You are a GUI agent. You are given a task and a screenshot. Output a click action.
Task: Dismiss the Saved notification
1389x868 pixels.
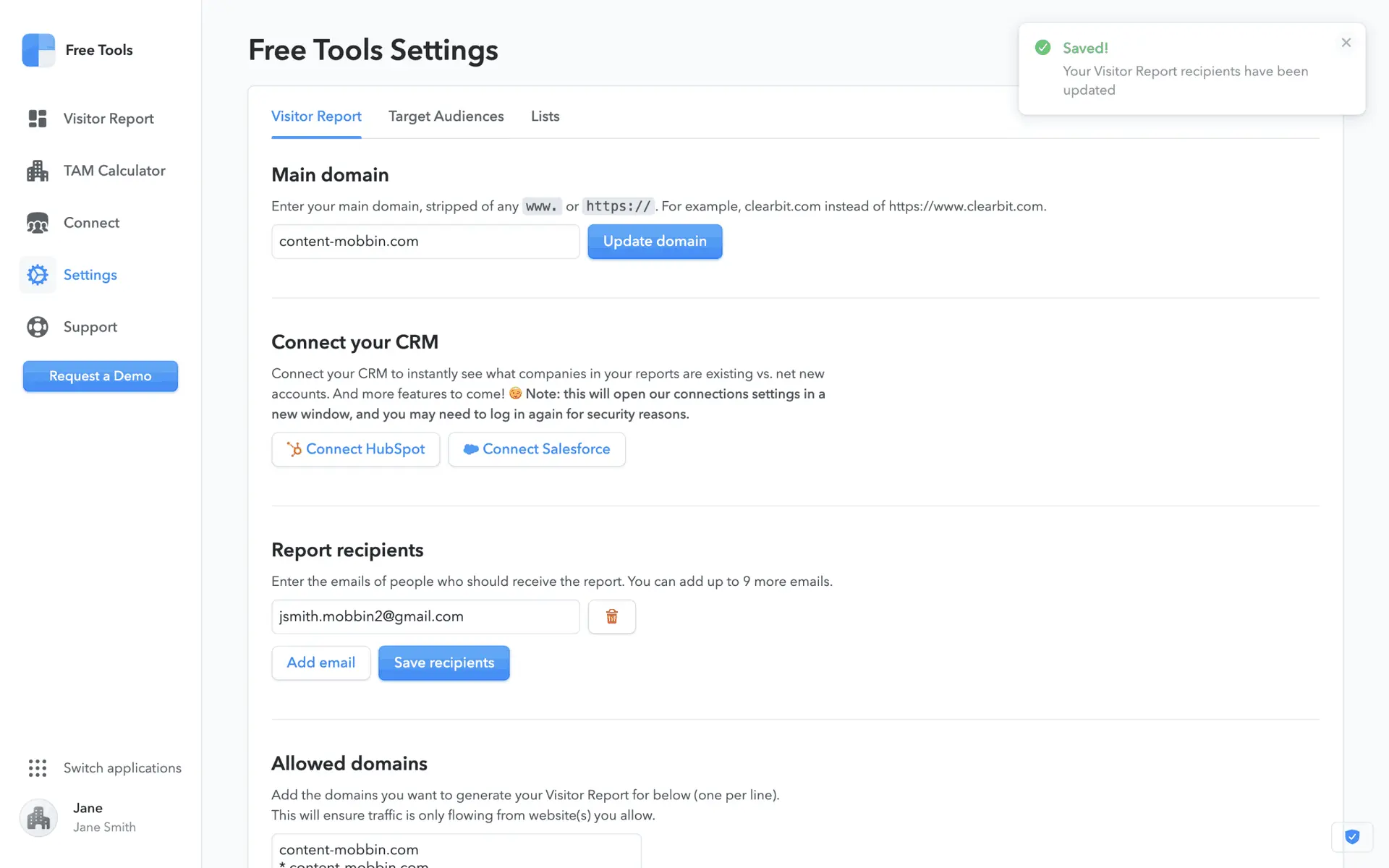(1346, 43)
